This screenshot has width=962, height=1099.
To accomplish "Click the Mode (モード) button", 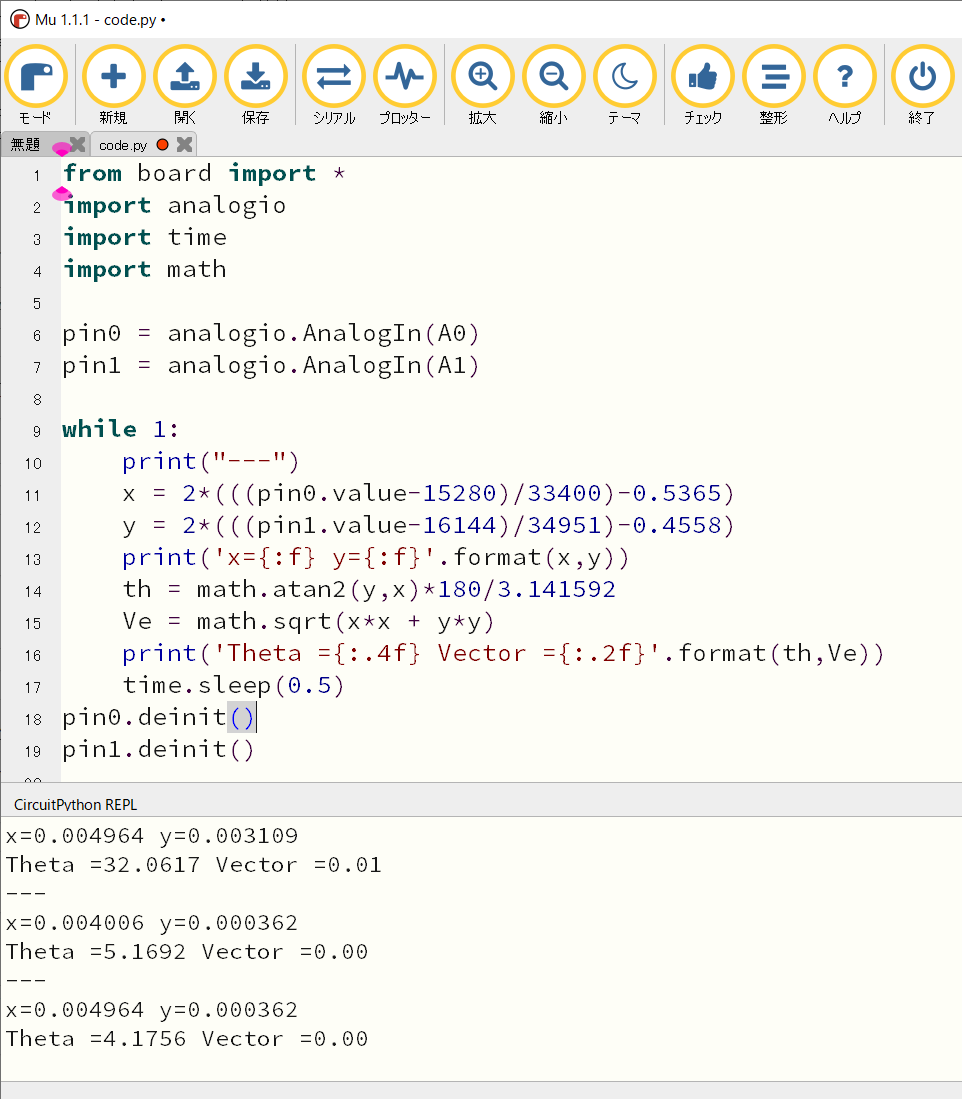I will [36, 78].
